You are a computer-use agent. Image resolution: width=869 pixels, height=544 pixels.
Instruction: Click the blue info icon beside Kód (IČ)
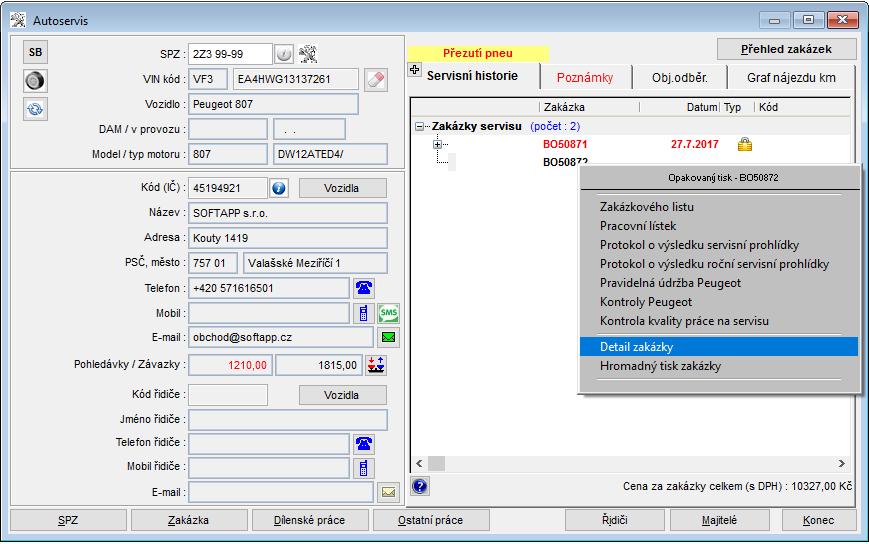[279, 188]
